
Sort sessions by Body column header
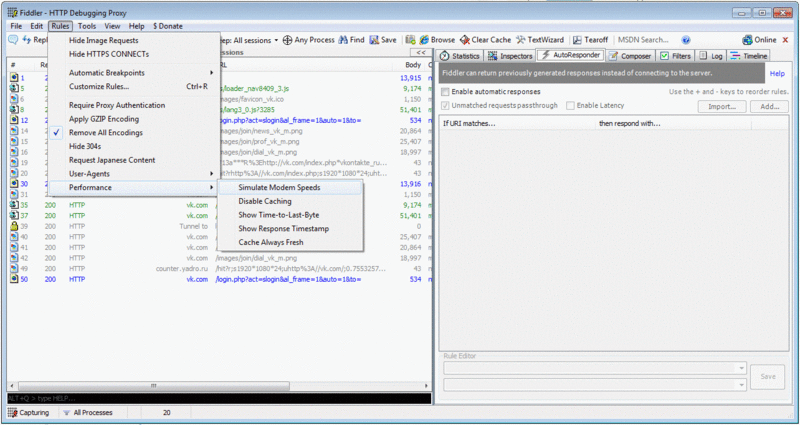pos(413,65)
